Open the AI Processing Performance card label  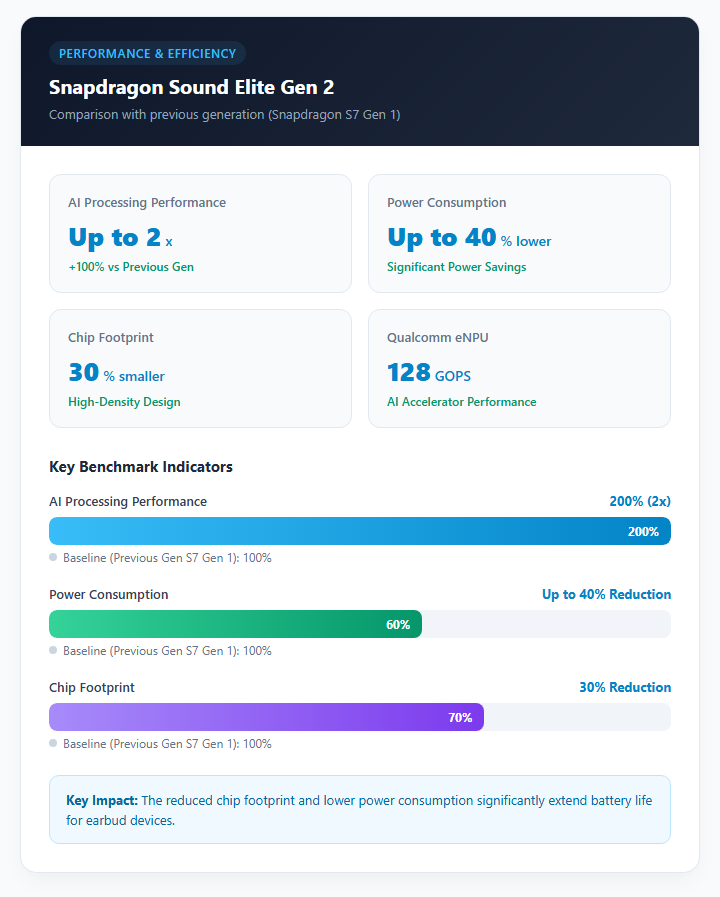[147, 203]
